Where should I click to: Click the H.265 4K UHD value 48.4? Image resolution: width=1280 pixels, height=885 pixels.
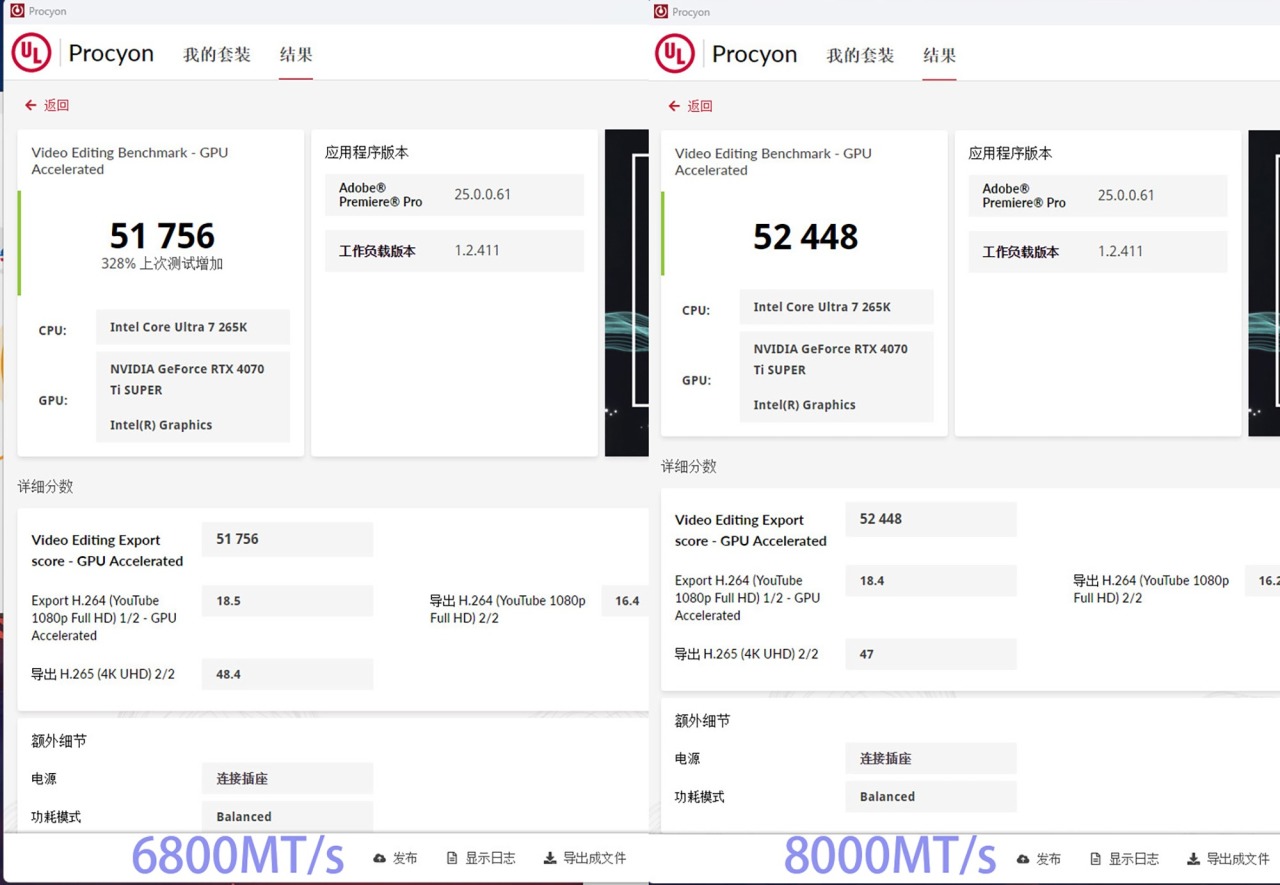(x=288, y=674)
